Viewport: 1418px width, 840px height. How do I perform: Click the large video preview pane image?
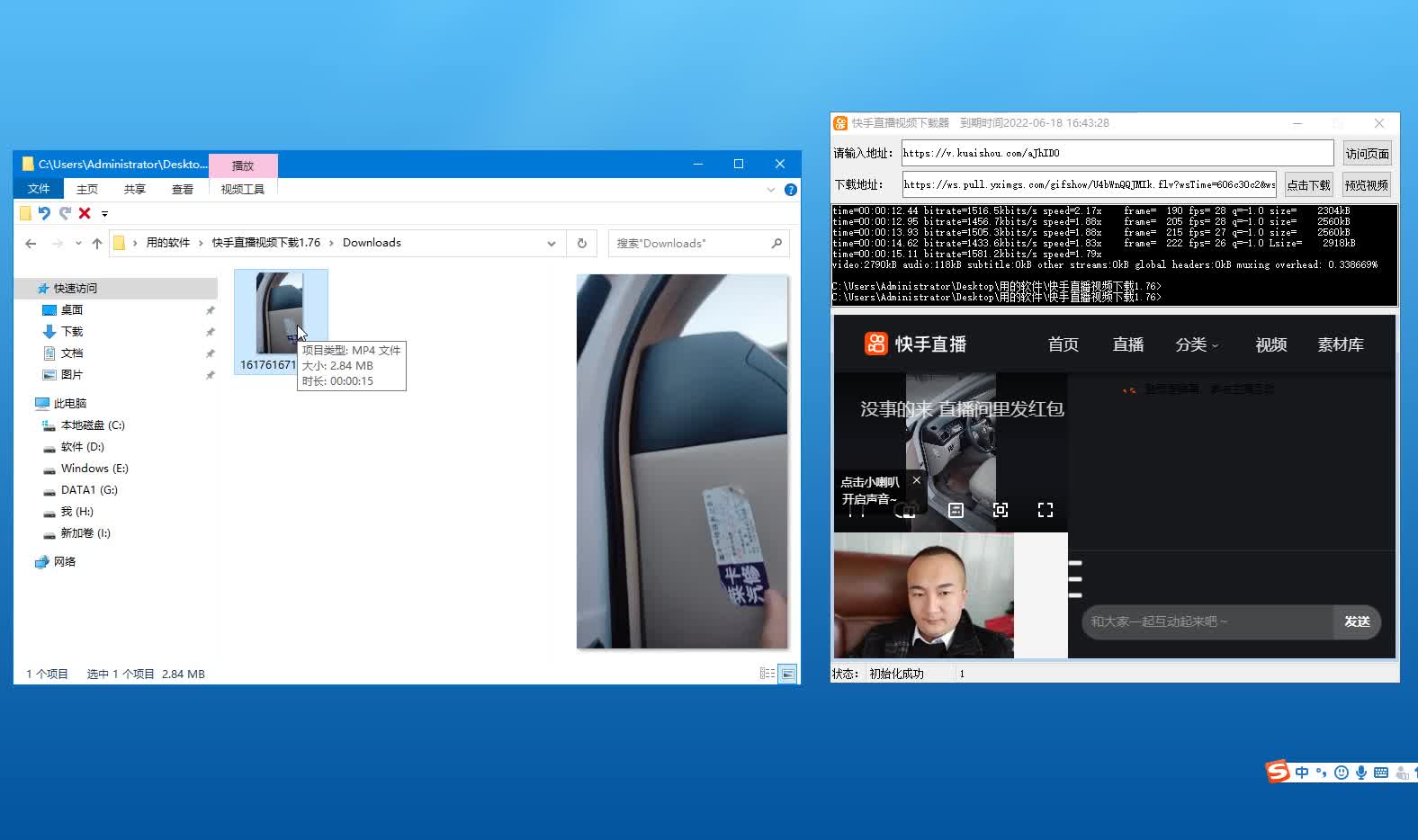(682, 461)
